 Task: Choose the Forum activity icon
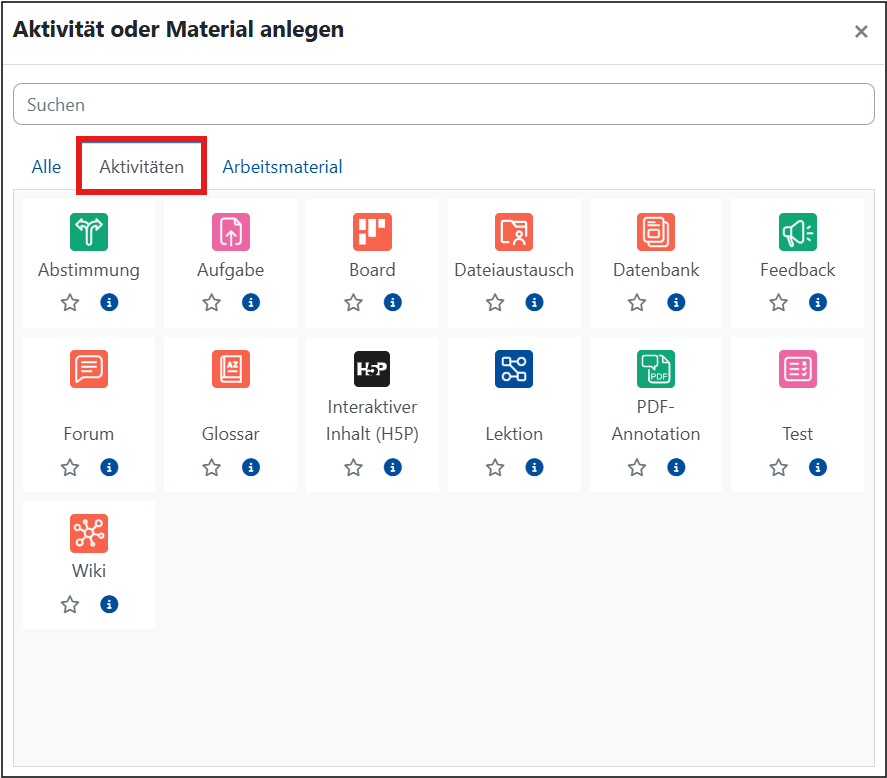(x=89, y=369)
